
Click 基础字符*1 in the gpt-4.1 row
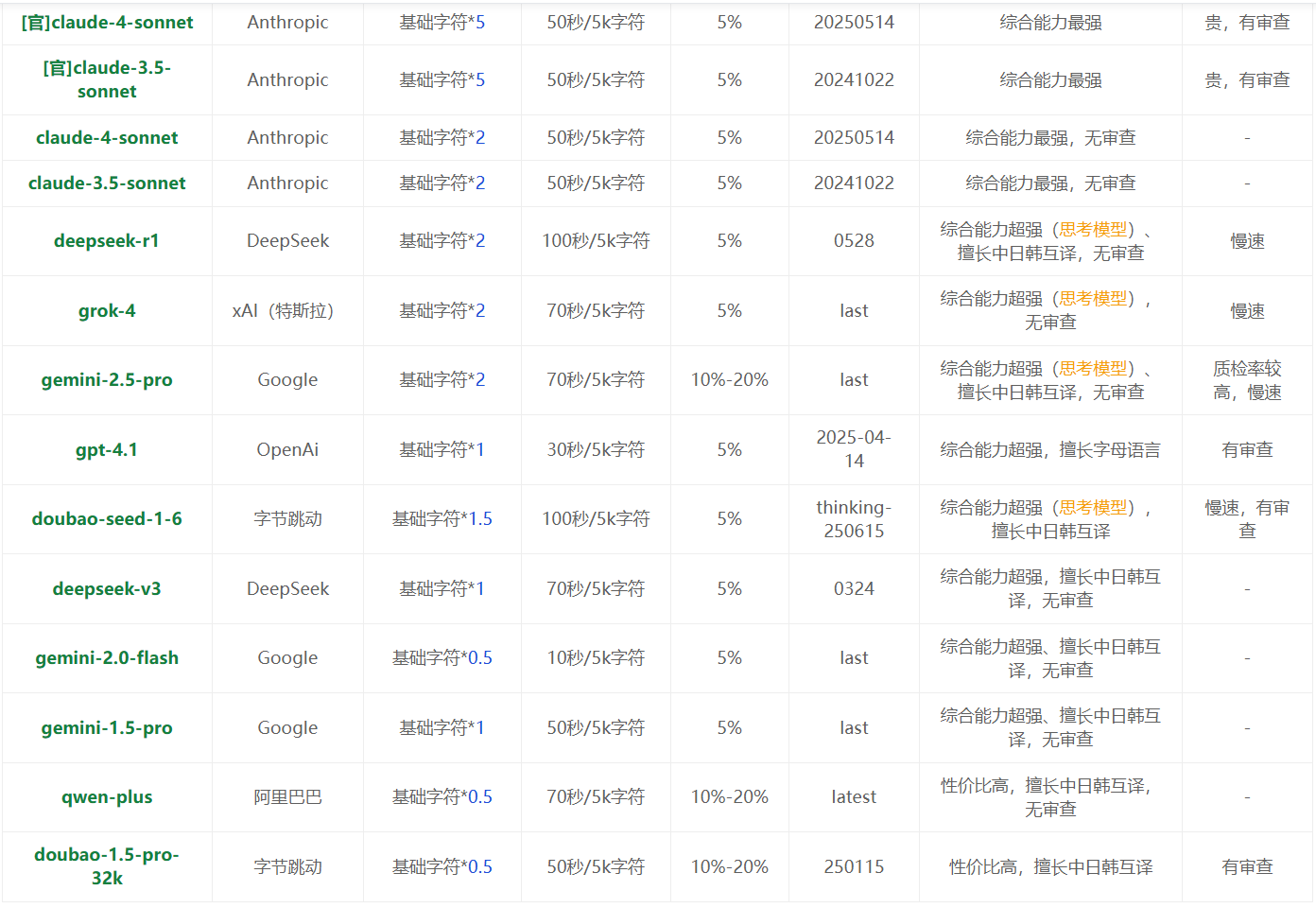click(x=442, y=450)
